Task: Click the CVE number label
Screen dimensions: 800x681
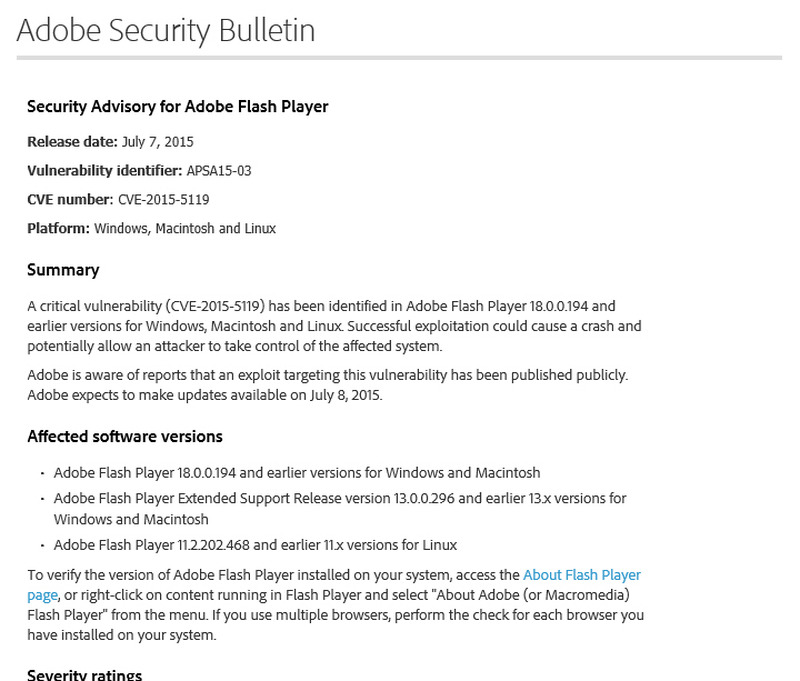Action: point(70,200)
